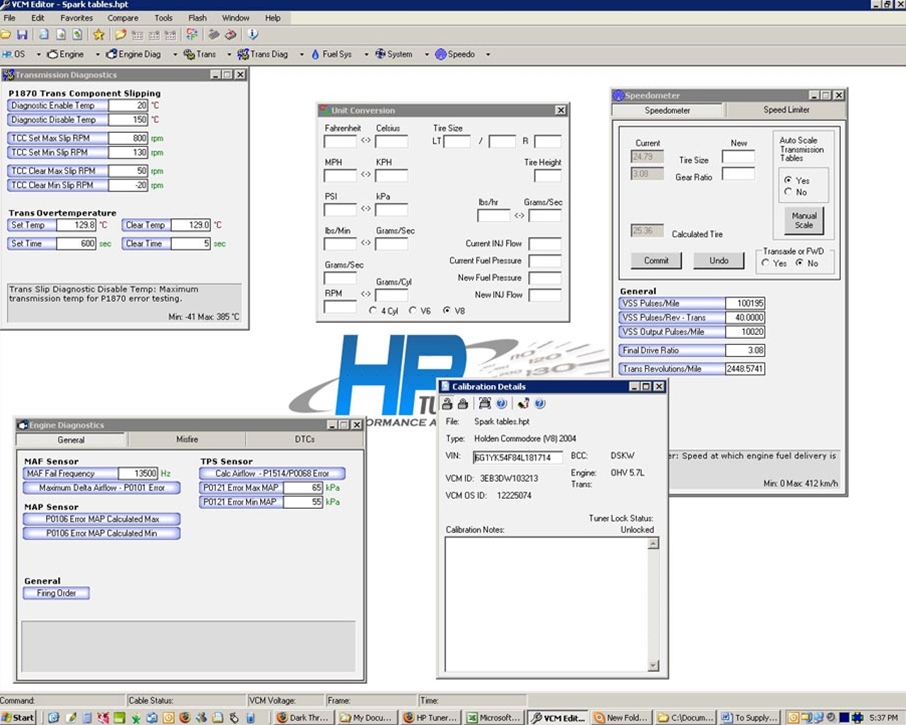Click the Trans Diag toolbar icon
The image size is (906, 725).
241,54
